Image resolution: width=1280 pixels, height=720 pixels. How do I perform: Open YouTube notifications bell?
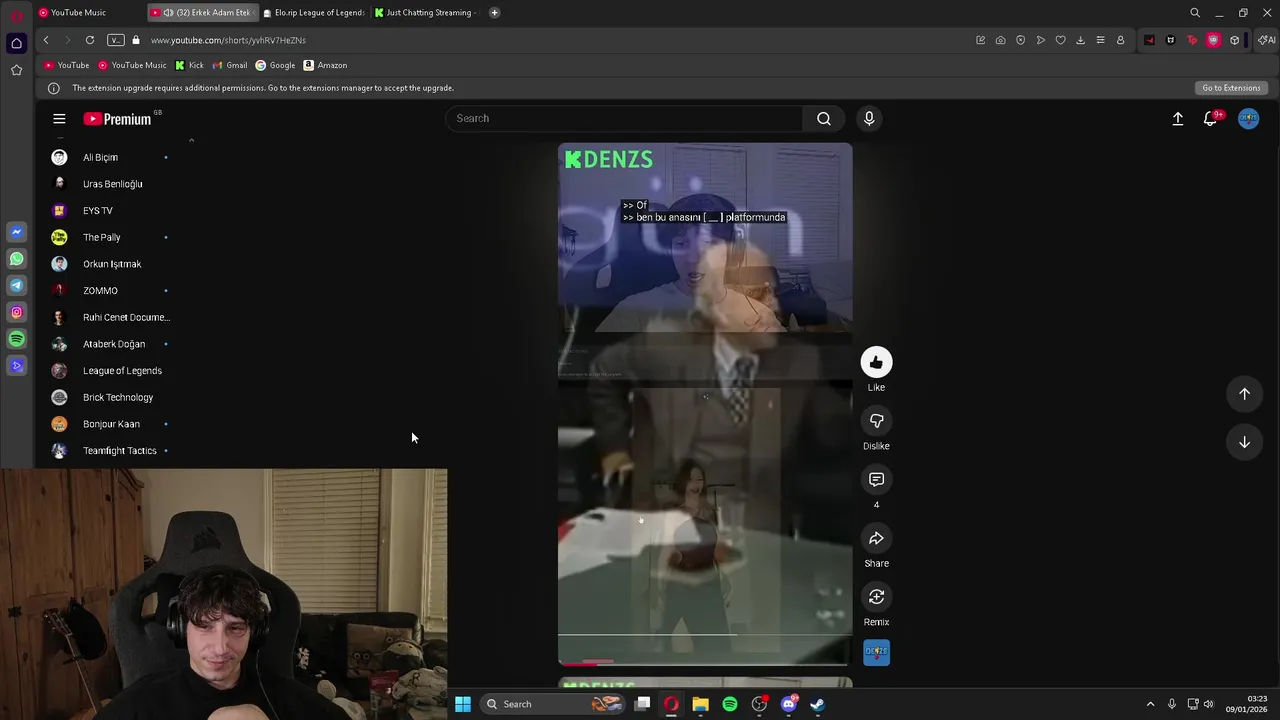1210,118
